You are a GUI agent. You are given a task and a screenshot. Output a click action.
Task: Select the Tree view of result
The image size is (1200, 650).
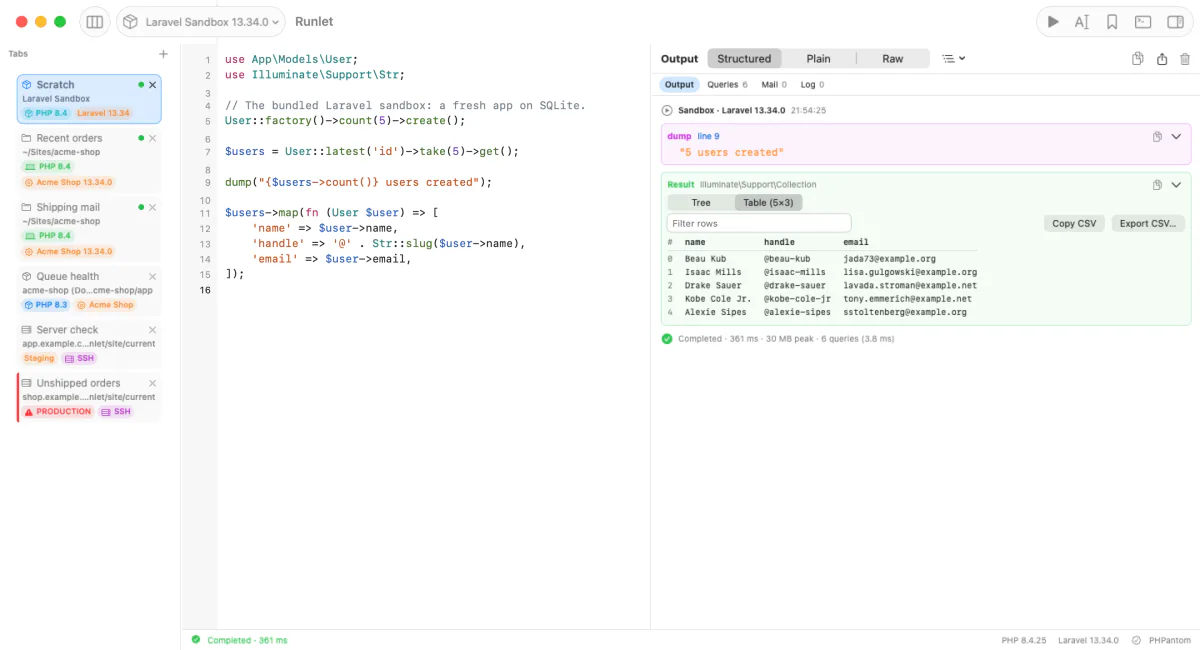point(701,203)
